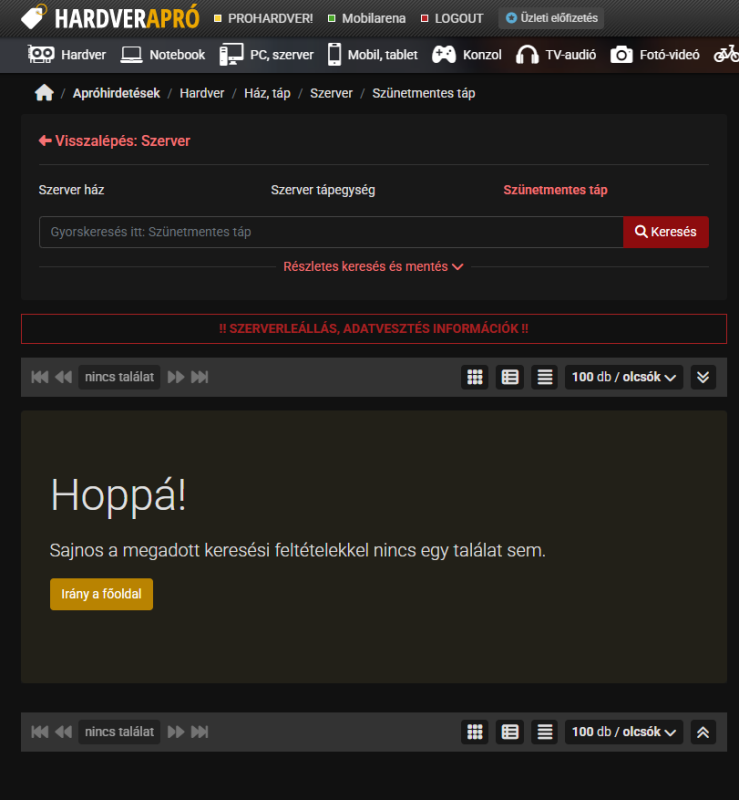The width and height of the screenshot is (739, 800).
Task: Focus the Gyorskeresés search field
Action: (x=331, y=232)
